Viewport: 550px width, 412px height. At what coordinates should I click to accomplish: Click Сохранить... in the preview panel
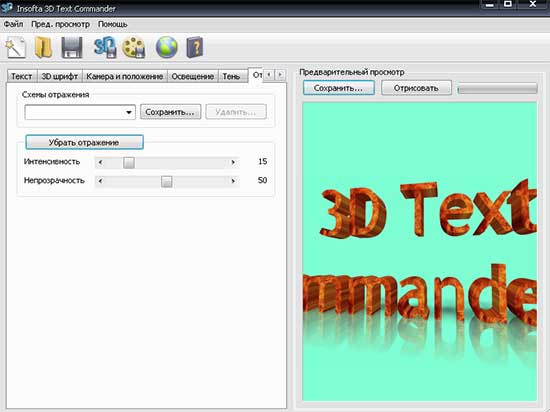(338, 88)
